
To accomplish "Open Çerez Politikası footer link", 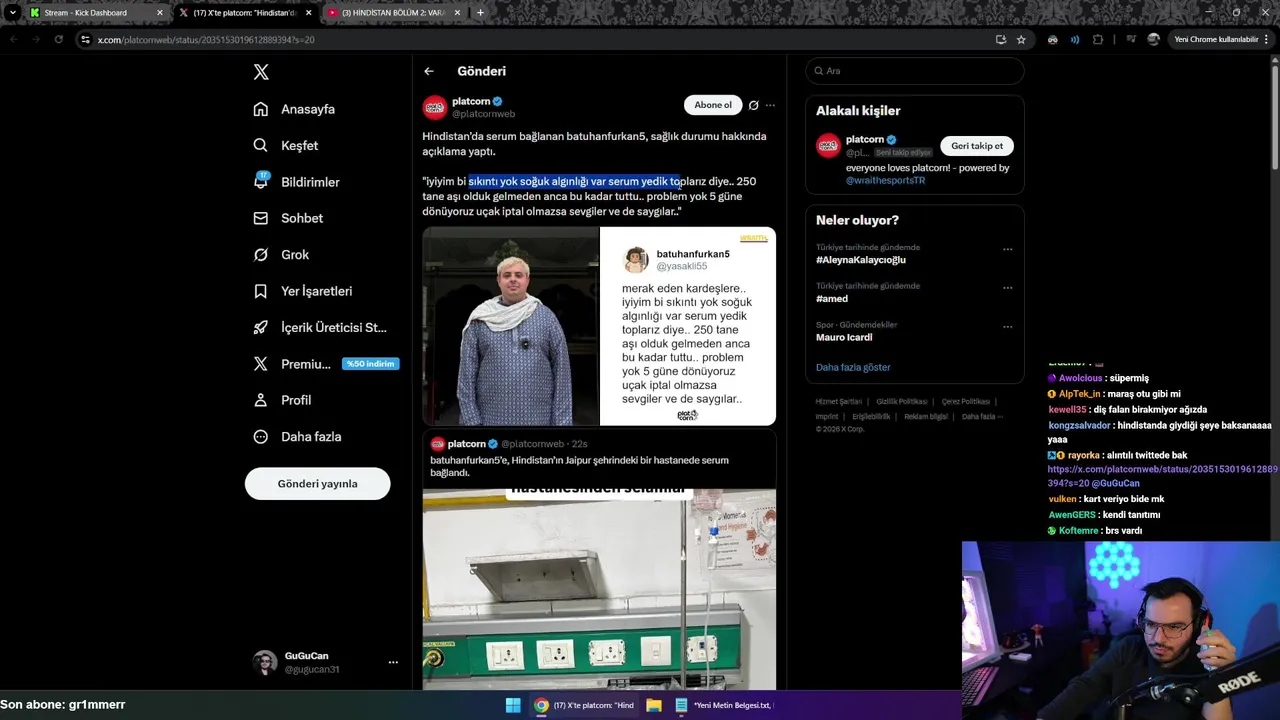I will [x=965, y=402].
